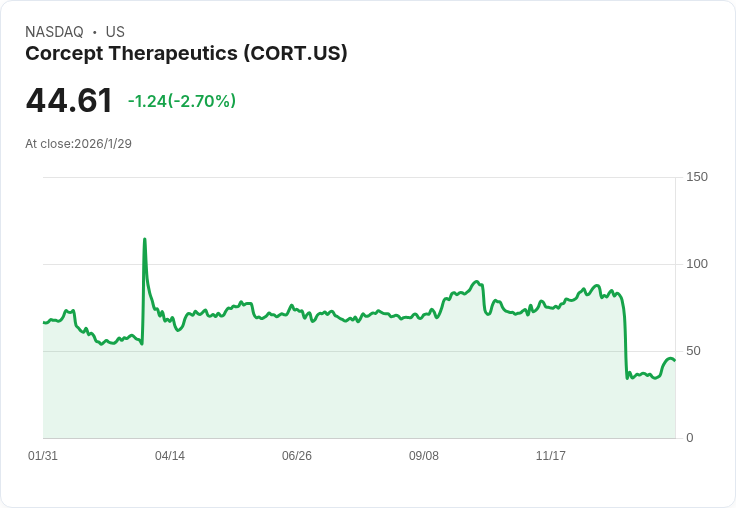
Task: Select the 44.61 price value
Action: (69, 100)
